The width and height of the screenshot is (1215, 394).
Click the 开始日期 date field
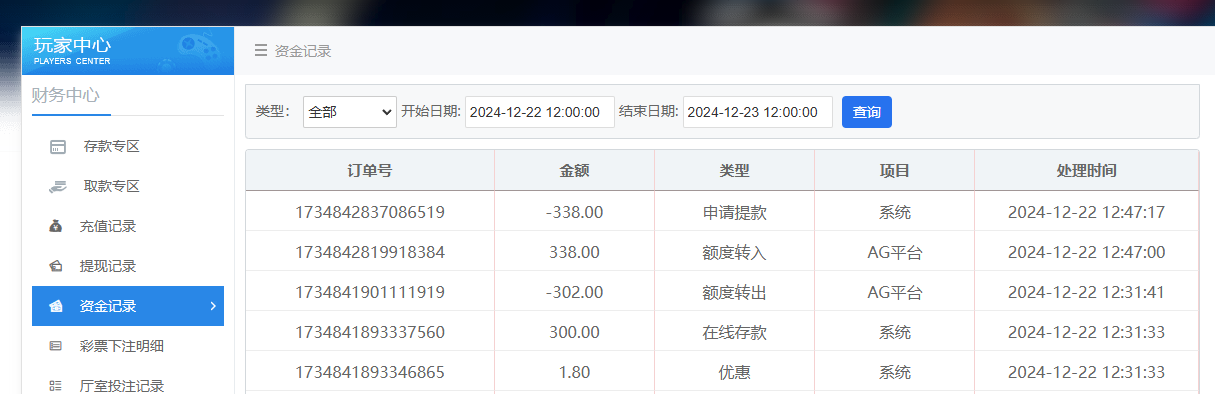540,112
